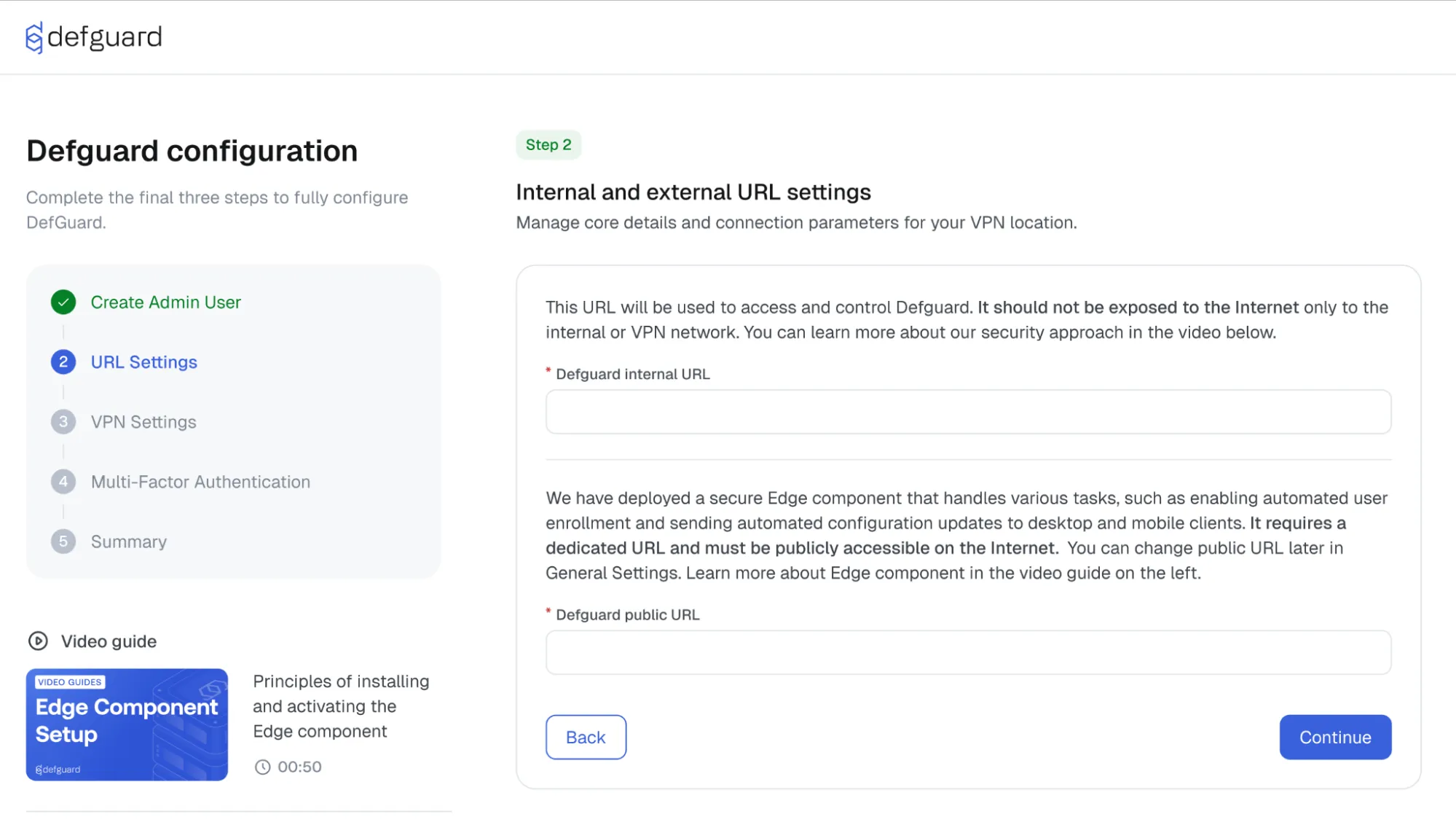Click the step 4 circle icon
Image resolution: width=1456 pixels, height=833 pixels.
(x=63, y=482)
